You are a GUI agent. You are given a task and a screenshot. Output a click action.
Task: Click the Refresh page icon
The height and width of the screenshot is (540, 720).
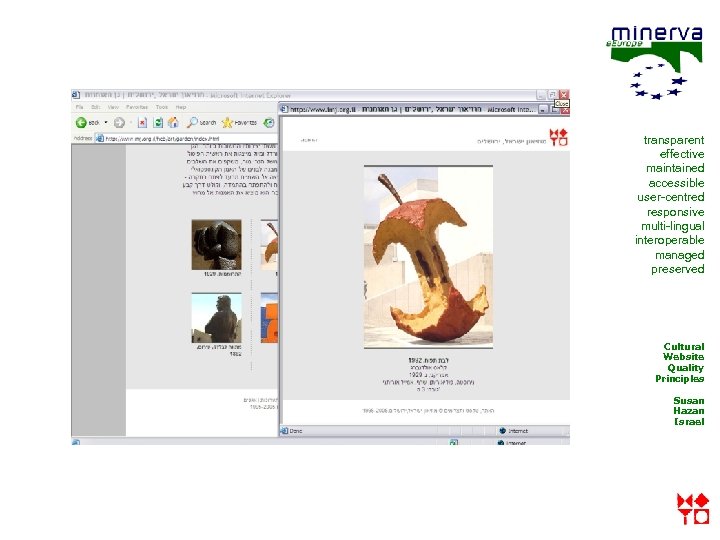158,123
